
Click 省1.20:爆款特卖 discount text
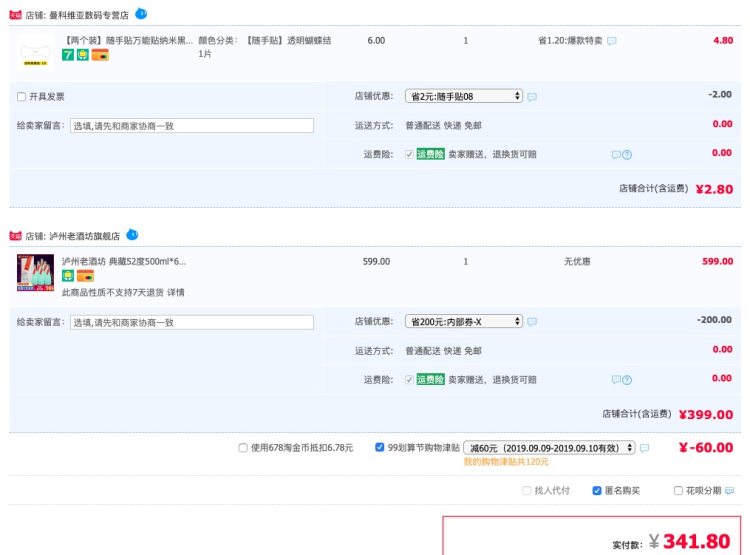(x=570, y=41)
